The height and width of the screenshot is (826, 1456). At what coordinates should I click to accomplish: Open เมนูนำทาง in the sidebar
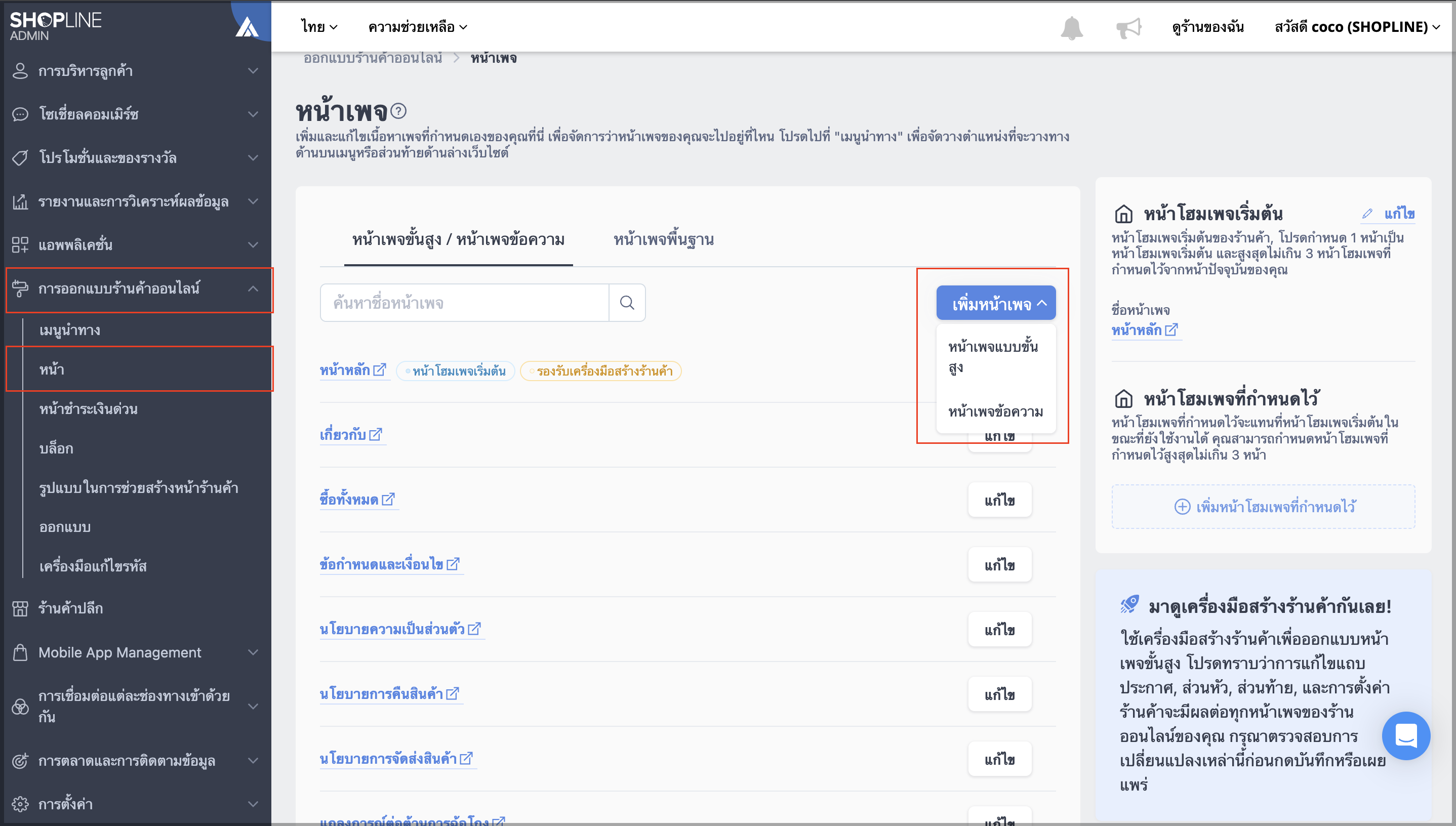(70, 330)
